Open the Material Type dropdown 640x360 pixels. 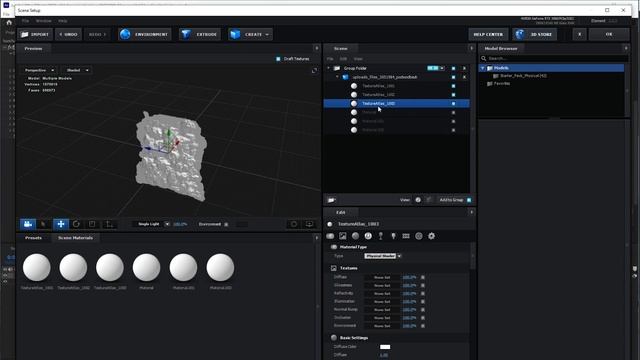383,256
